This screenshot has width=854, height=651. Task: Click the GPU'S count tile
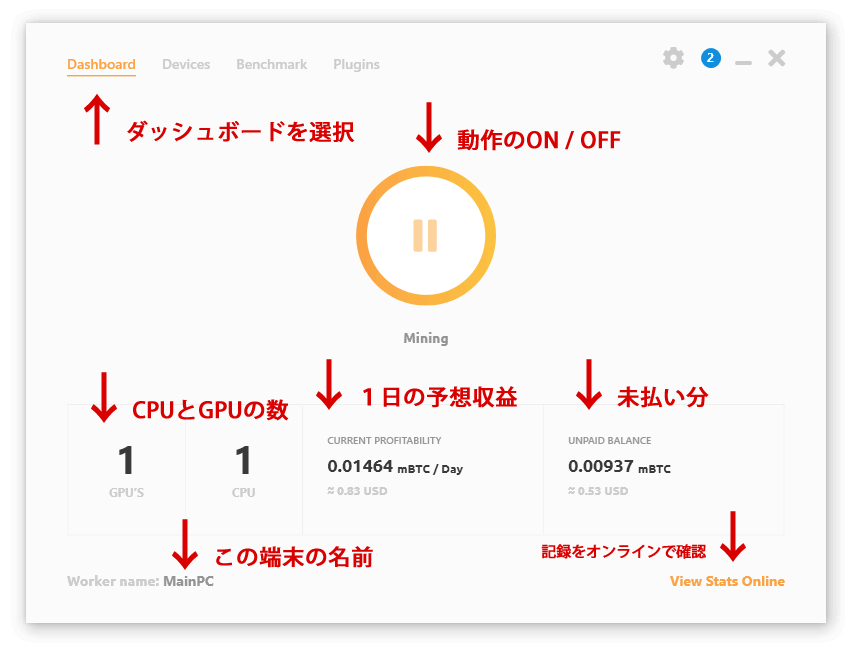[126, 469]
